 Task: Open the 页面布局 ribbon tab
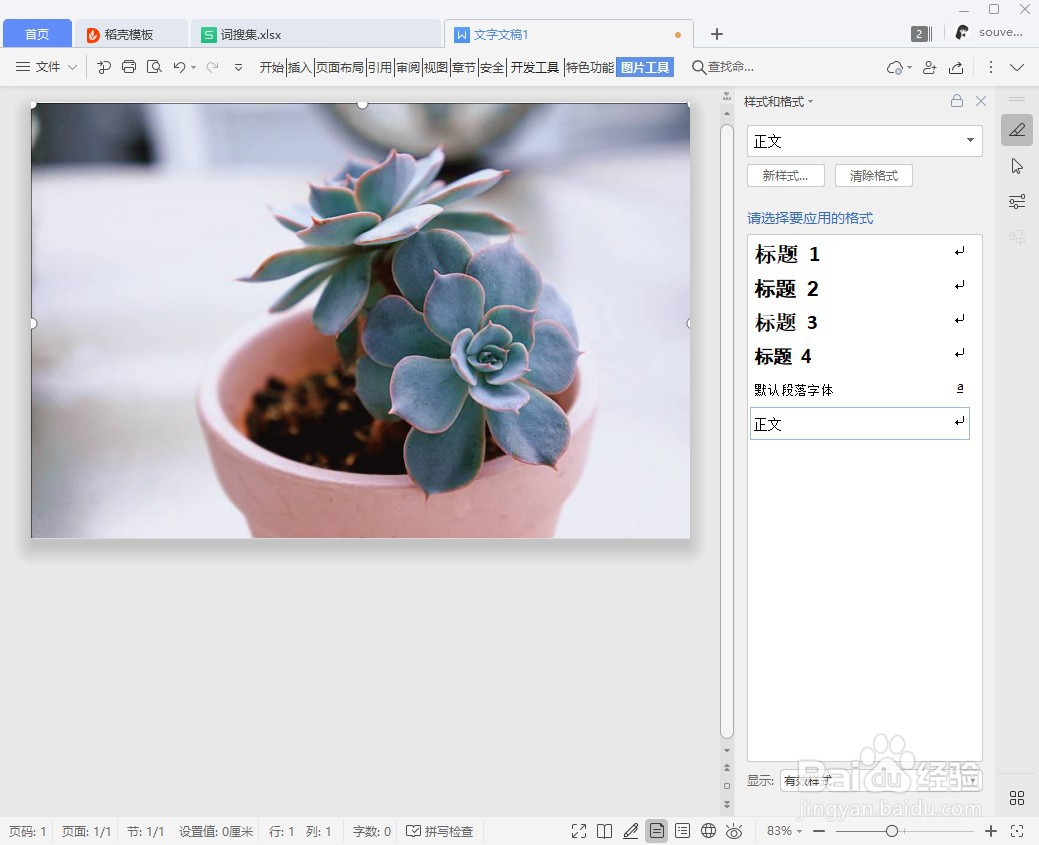point(339,67)
